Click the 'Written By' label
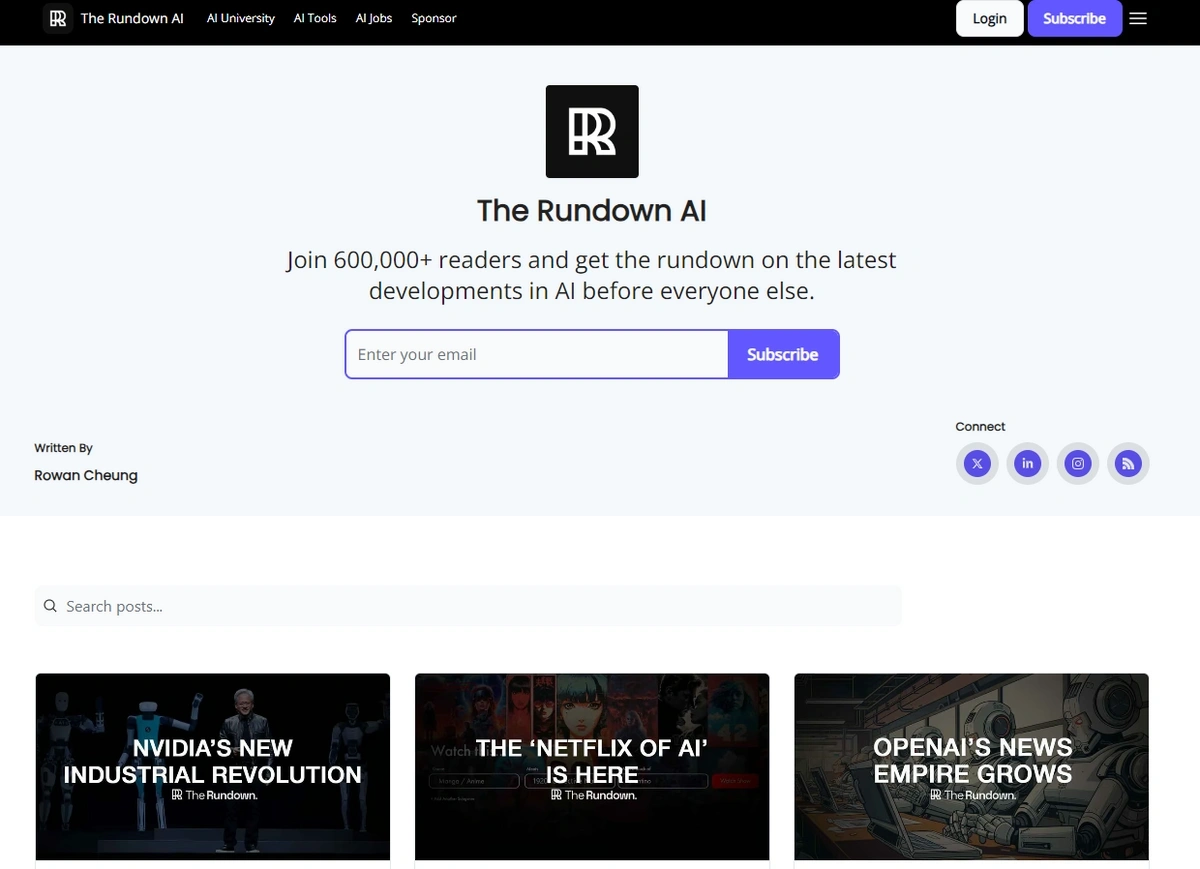1200x869 pixels. tap(63, 448)
